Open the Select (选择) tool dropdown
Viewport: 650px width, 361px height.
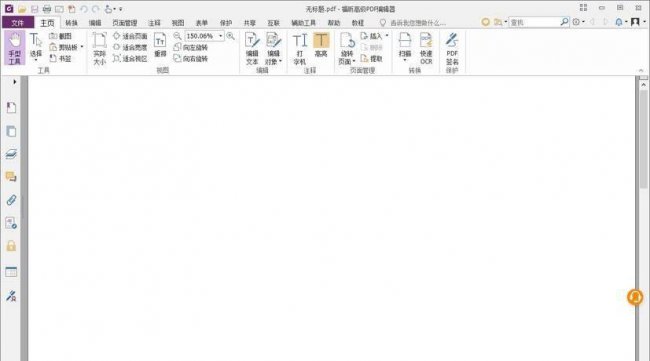coord(36,61)
